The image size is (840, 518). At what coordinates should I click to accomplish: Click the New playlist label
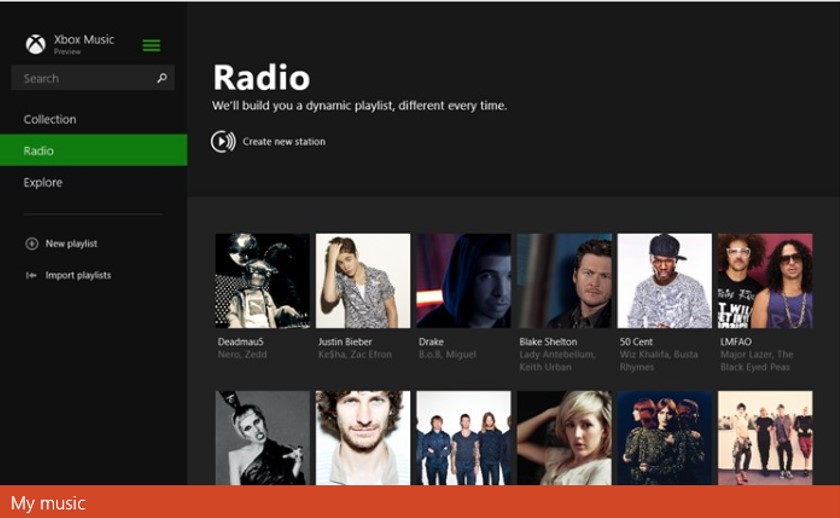coord(71,244)
